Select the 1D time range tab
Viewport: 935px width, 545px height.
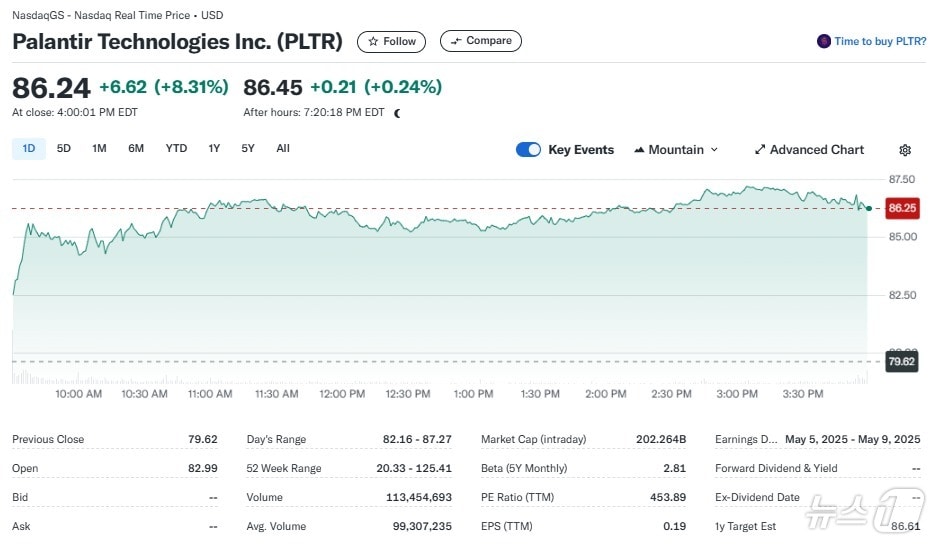coord(29,149)
